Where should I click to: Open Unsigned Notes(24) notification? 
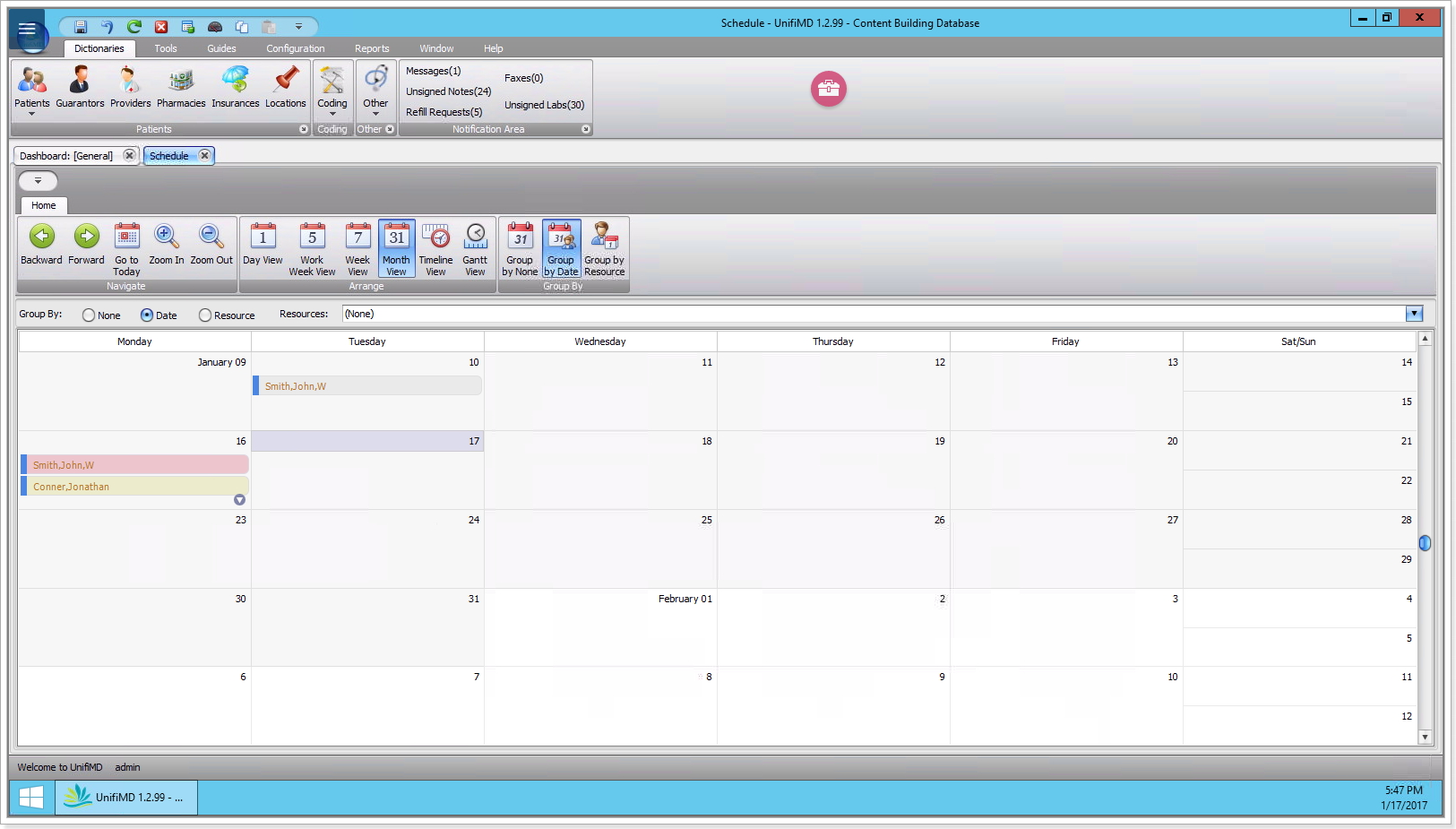(x=448, y=91)
